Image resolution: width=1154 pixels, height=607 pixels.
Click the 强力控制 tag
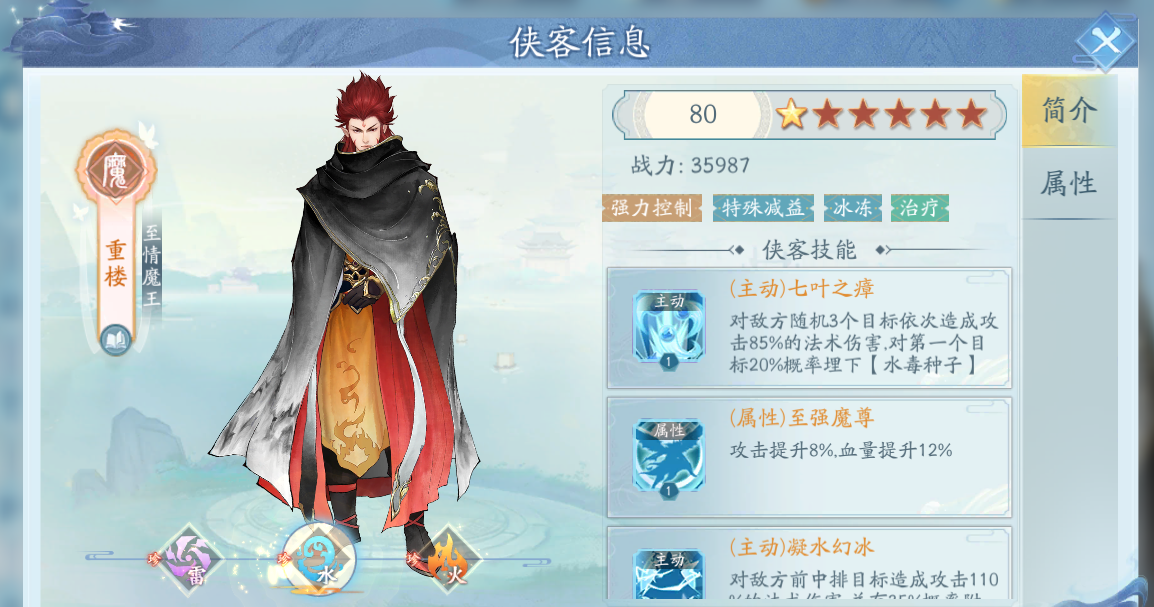(651, 208)
